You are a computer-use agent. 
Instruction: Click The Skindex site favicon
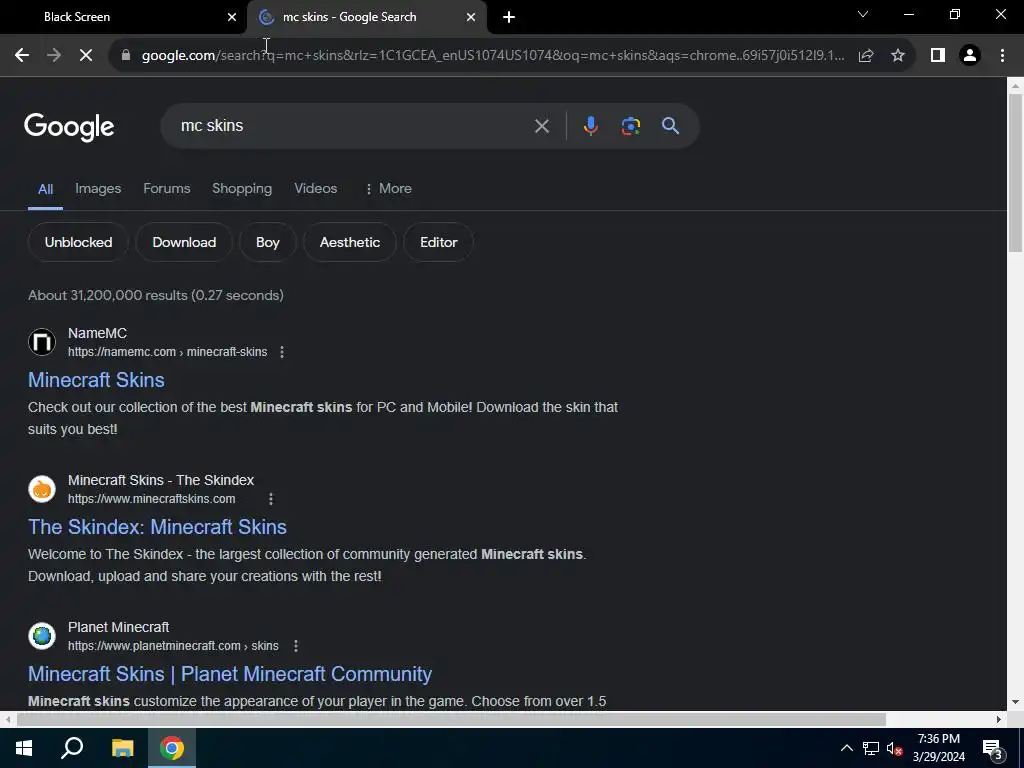pos(42,488)
